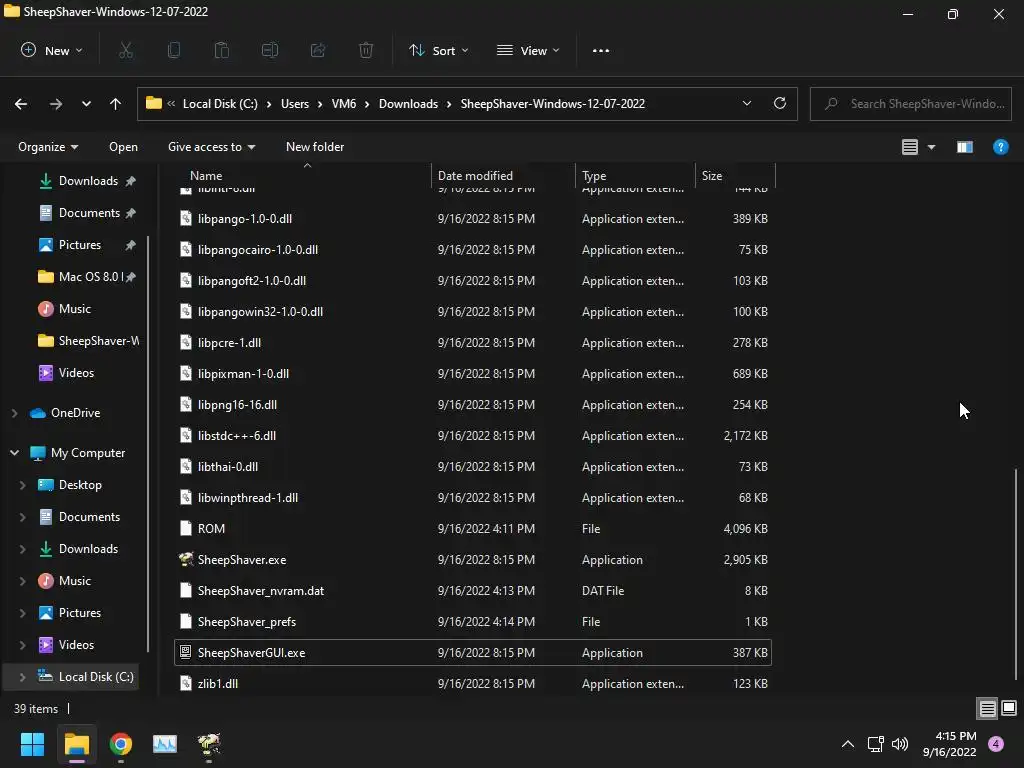The height and width of the screenshot is (768, 1024).
Task: Click the Paste clipboard icon
Action: [x=222, y=50]
